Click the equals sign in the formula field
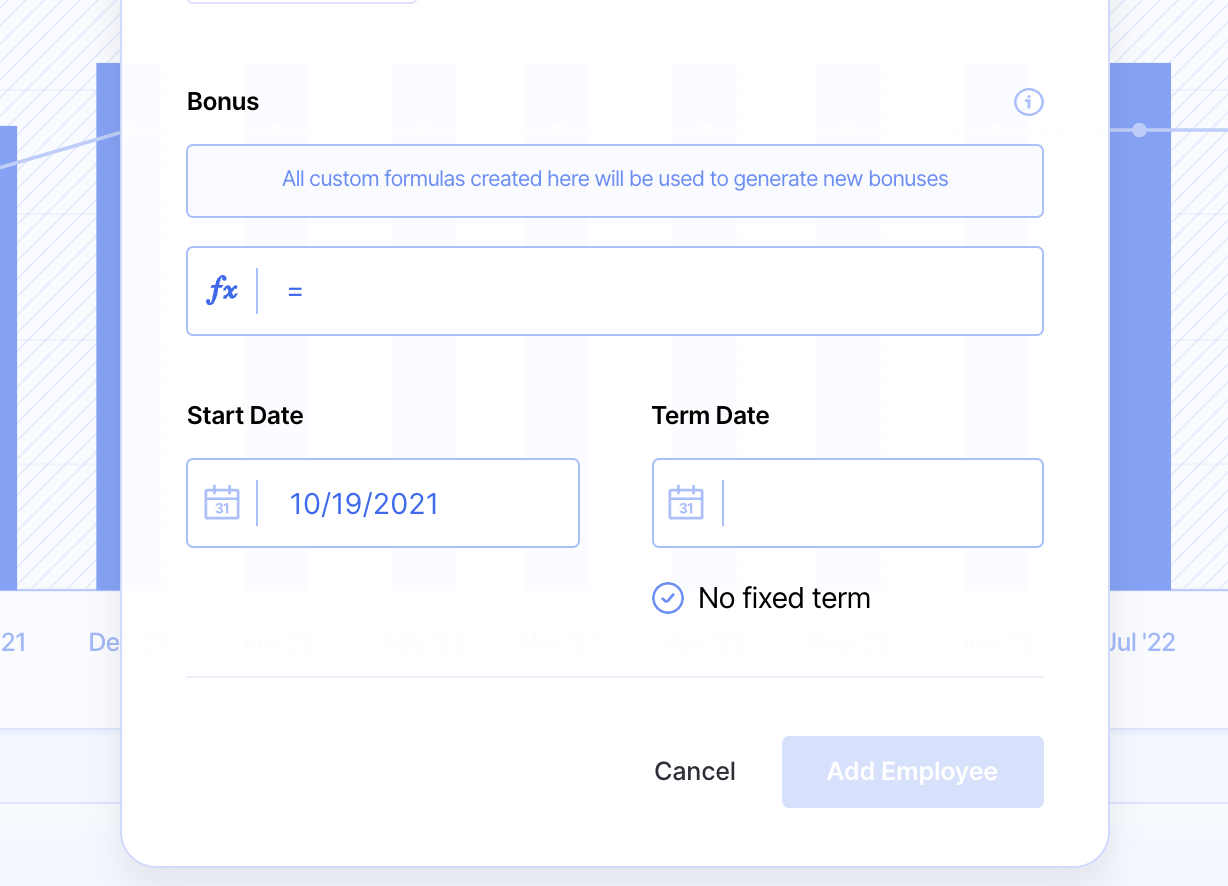Image resolution: width=1228 pixels, height=886 pixels. (x=295, y=292)
